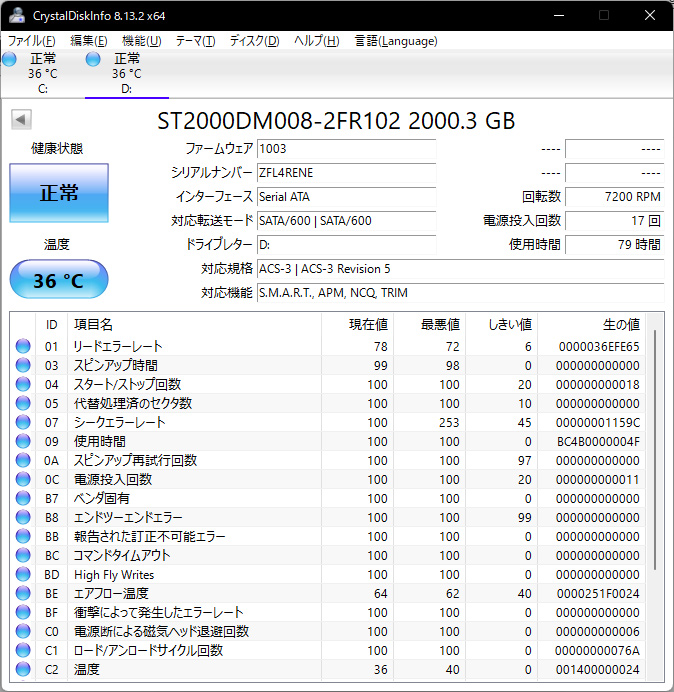Click the 項目名 column header
This screenshot has height=692, width=674.
click(x=194, y=325)
